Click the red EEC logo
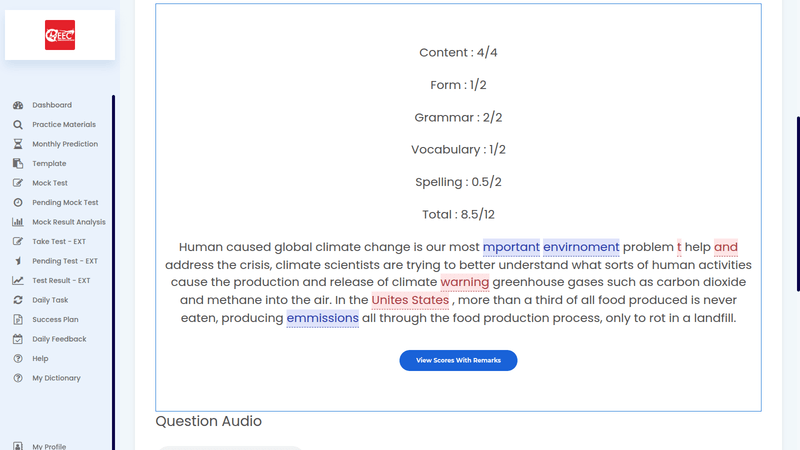800x450 pixels. pyautogui.click(x=60, y=35)
